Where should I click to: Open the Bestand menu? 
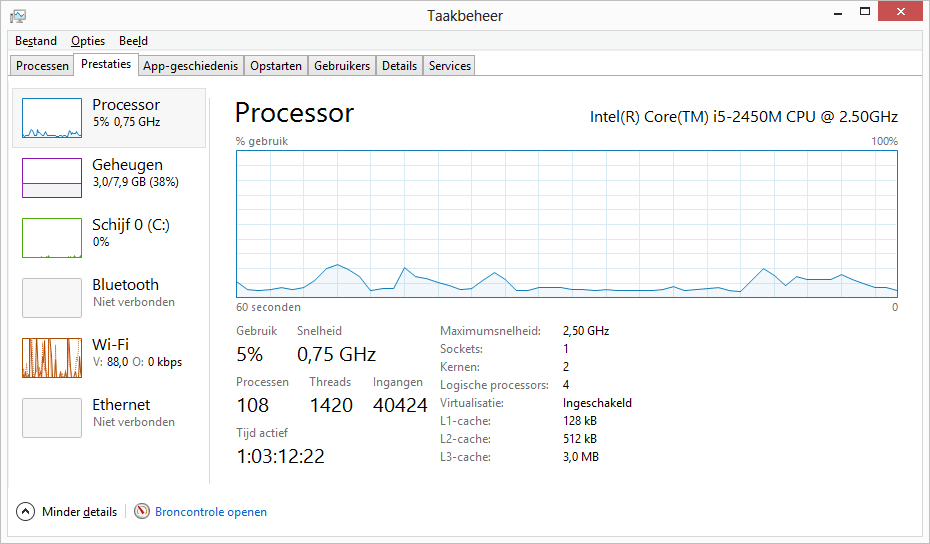coord(36,41)
